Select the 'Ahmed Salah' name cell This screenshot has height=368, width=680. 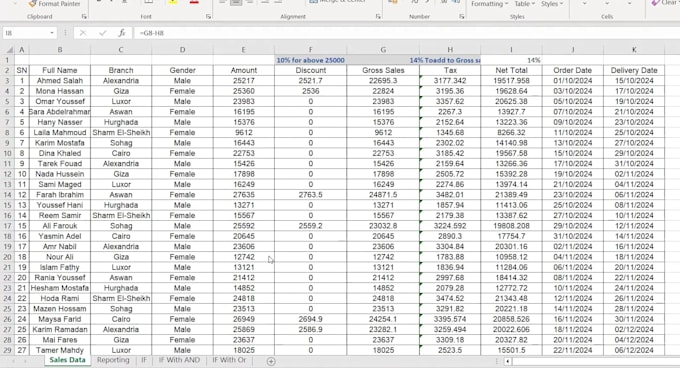pyautogui.click(x=60, y=81)
